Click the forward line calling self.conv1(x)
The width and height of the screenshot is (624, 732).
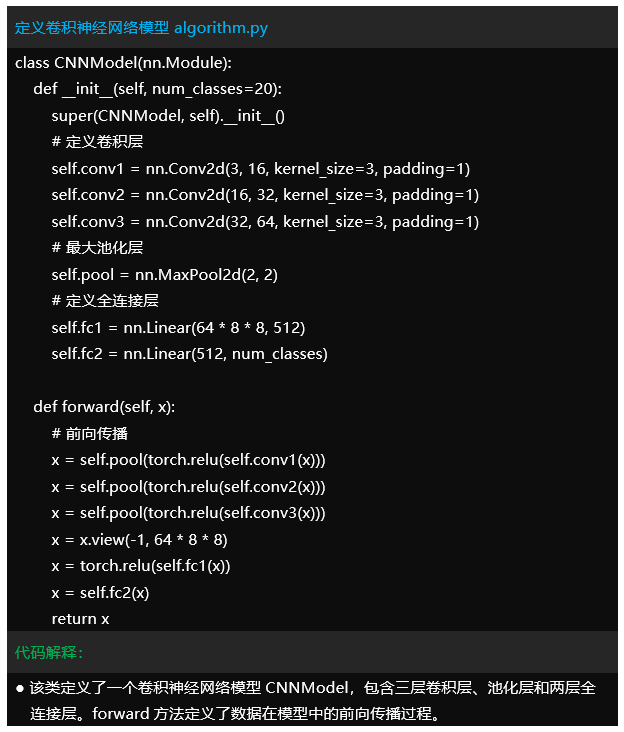coord(188,460)
